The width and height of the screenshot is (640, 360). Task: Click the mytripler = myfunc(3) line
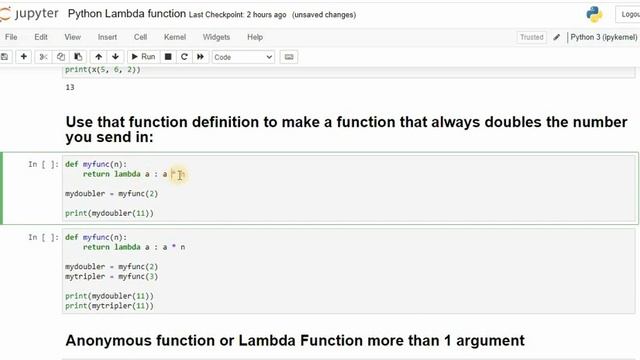(x=111, y=276)
